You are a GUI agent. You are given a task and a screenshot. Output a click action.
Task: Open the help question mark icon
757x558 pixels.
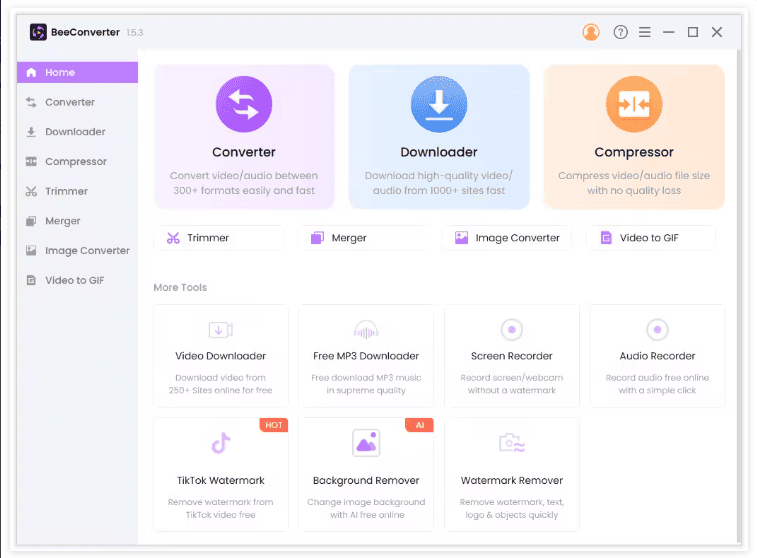(x=620, y=32)
